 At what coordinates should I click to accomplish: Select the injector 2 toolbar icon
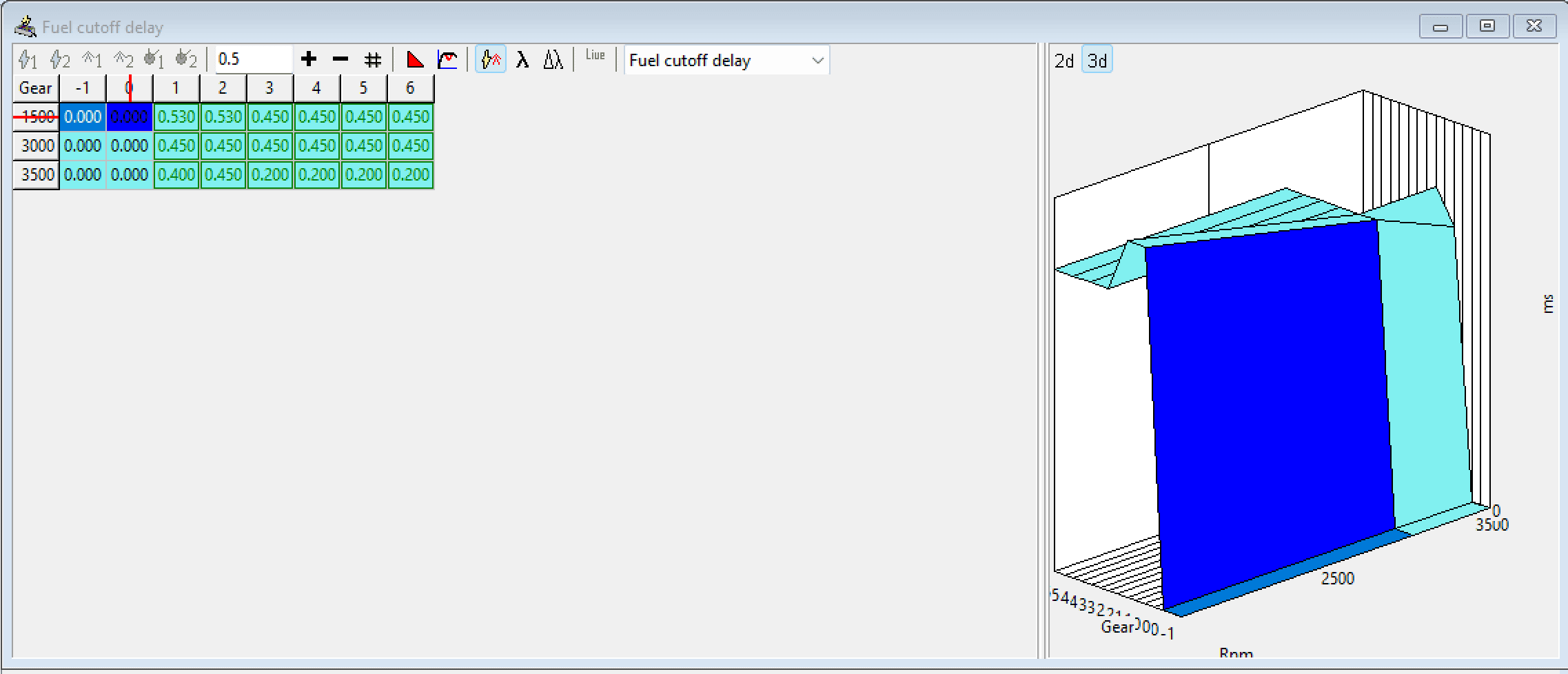pos(60,59)
